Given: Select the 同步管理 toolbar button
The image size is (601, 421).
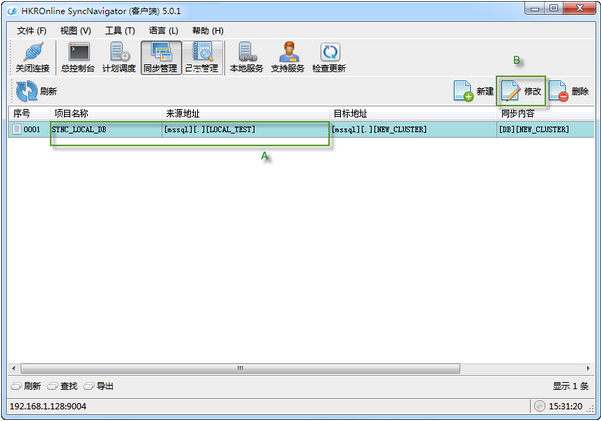Looking at the screenshot, I should (x=161, y=58).
